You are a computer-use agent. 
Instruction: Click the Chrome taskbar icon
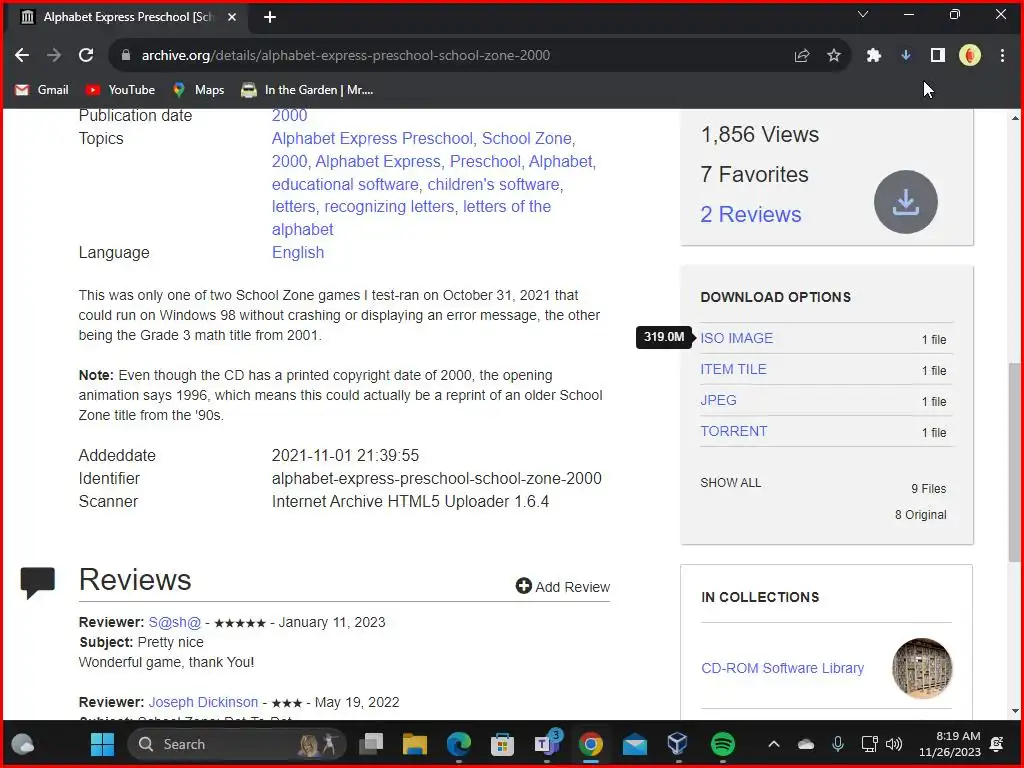590,744
